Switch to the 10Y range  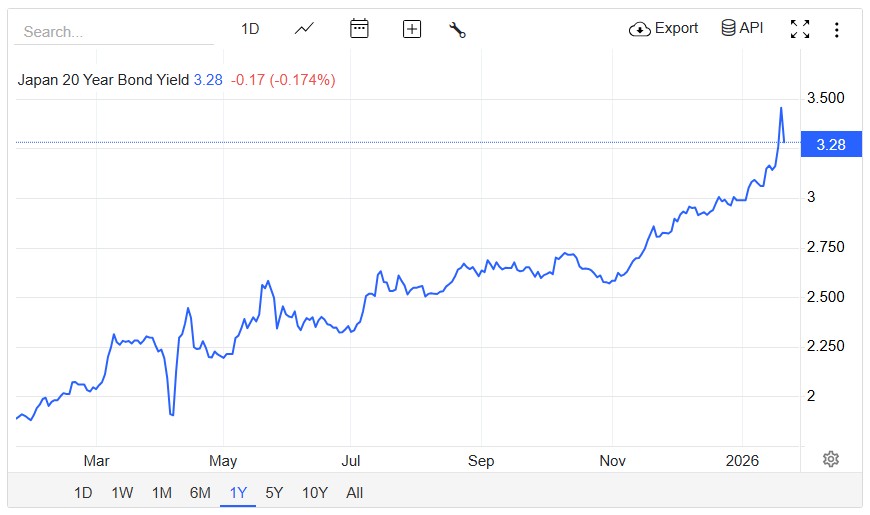tap(315, 492)
